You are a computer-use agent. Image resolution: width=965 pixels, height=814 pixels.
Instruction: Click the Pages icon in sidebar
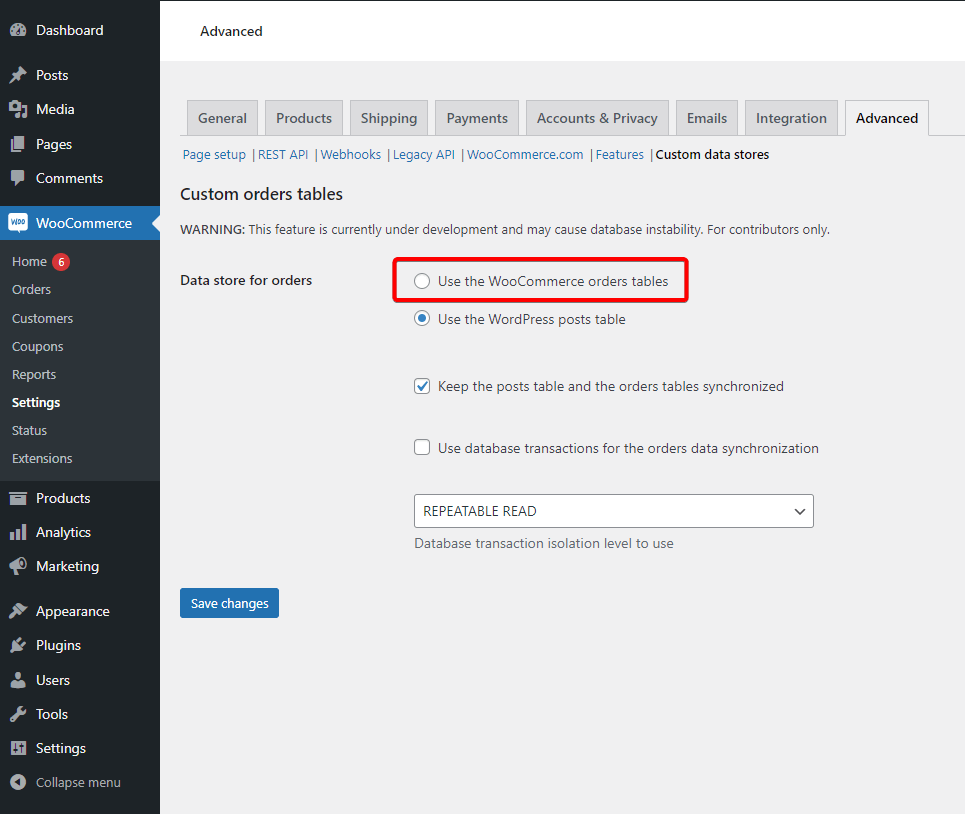(x=18, y=144)
